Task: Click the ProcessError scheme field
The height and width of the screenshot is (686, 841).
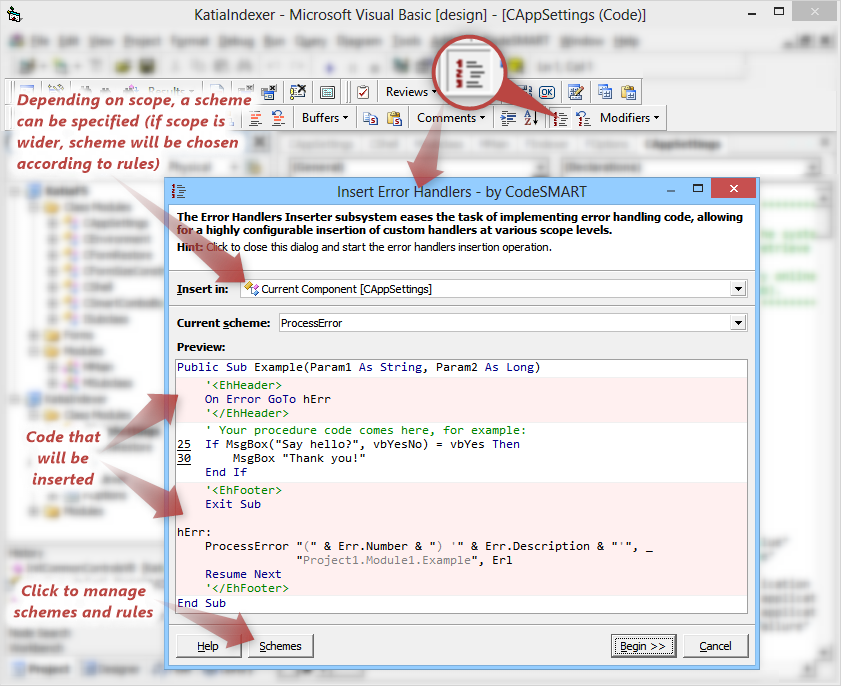Action: pos(513,323)
